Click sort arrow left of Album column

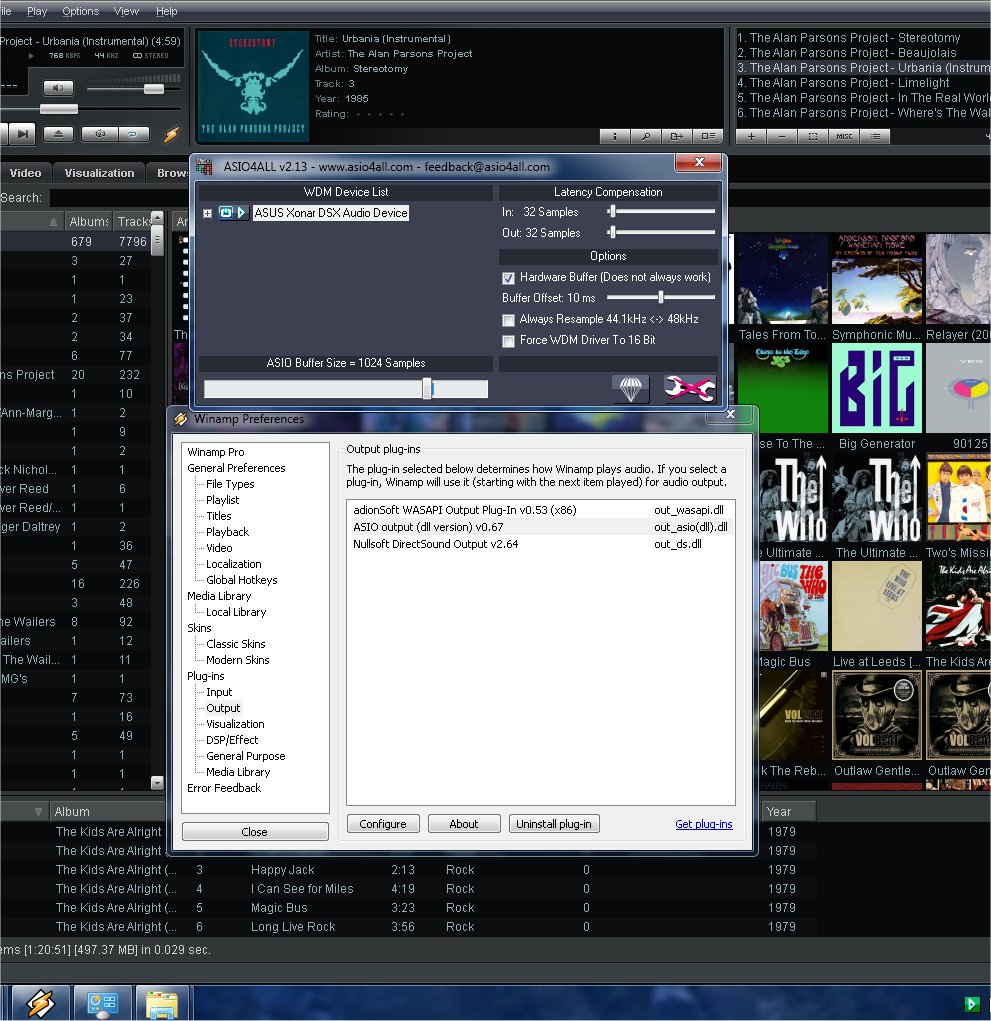38,811
